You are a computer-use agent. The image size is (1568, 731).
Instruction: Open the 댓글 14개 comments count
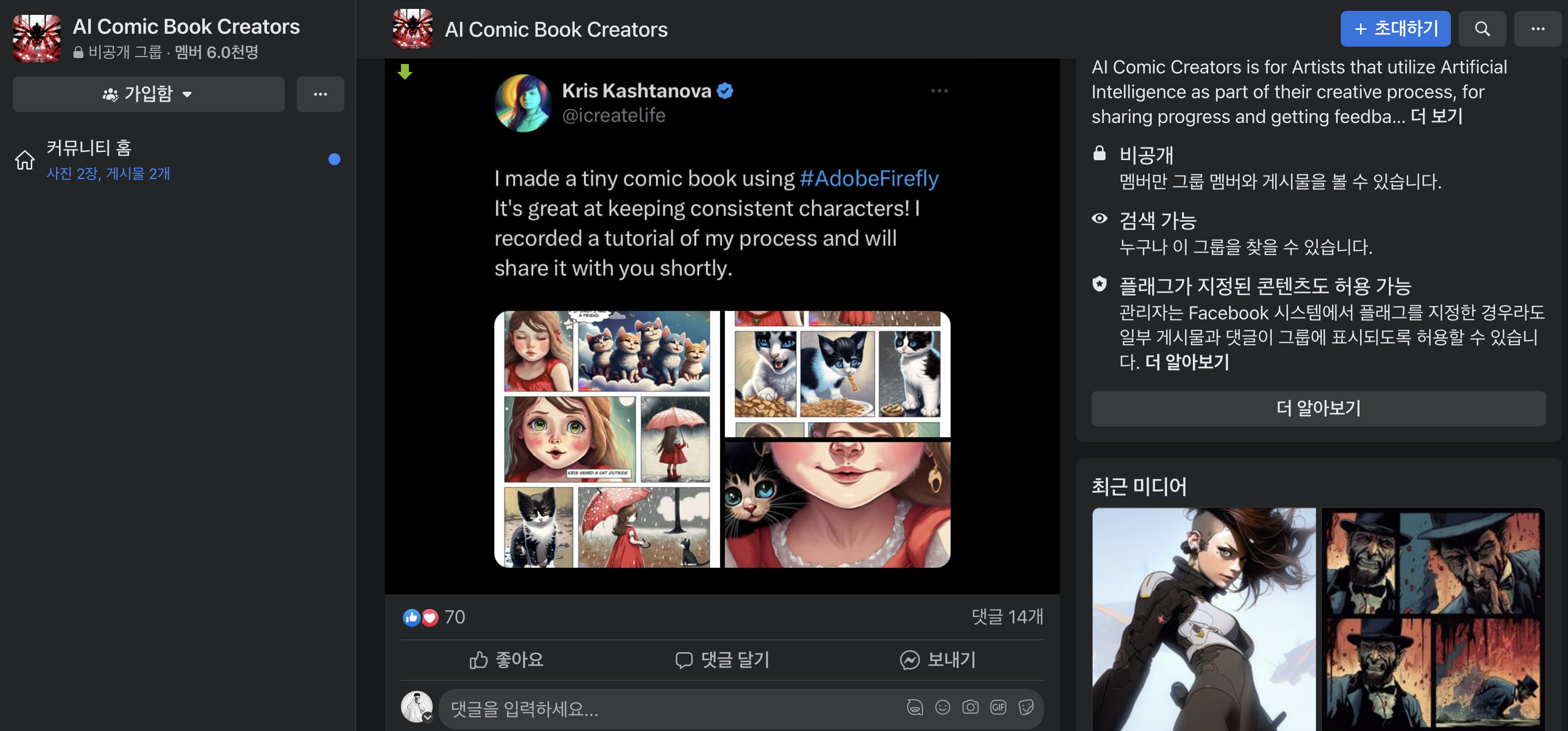tap(1007, 616)
